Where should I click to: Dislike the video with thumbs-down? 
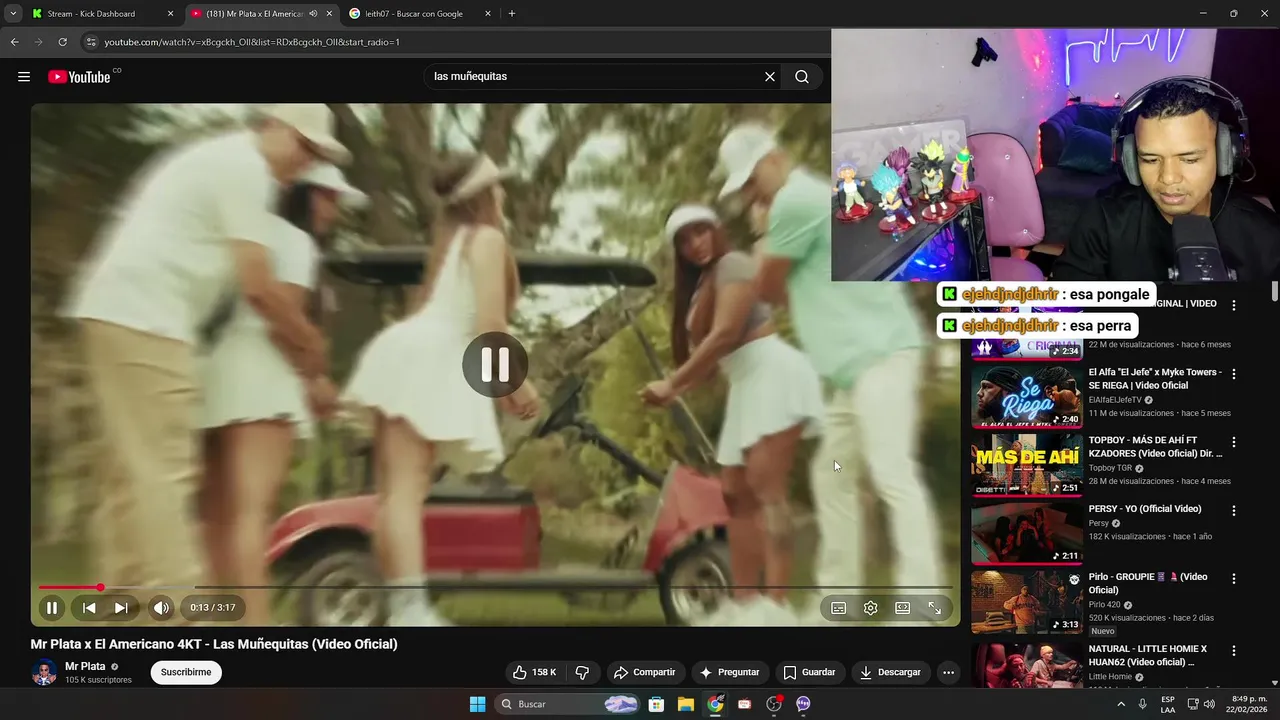[582, 672]
